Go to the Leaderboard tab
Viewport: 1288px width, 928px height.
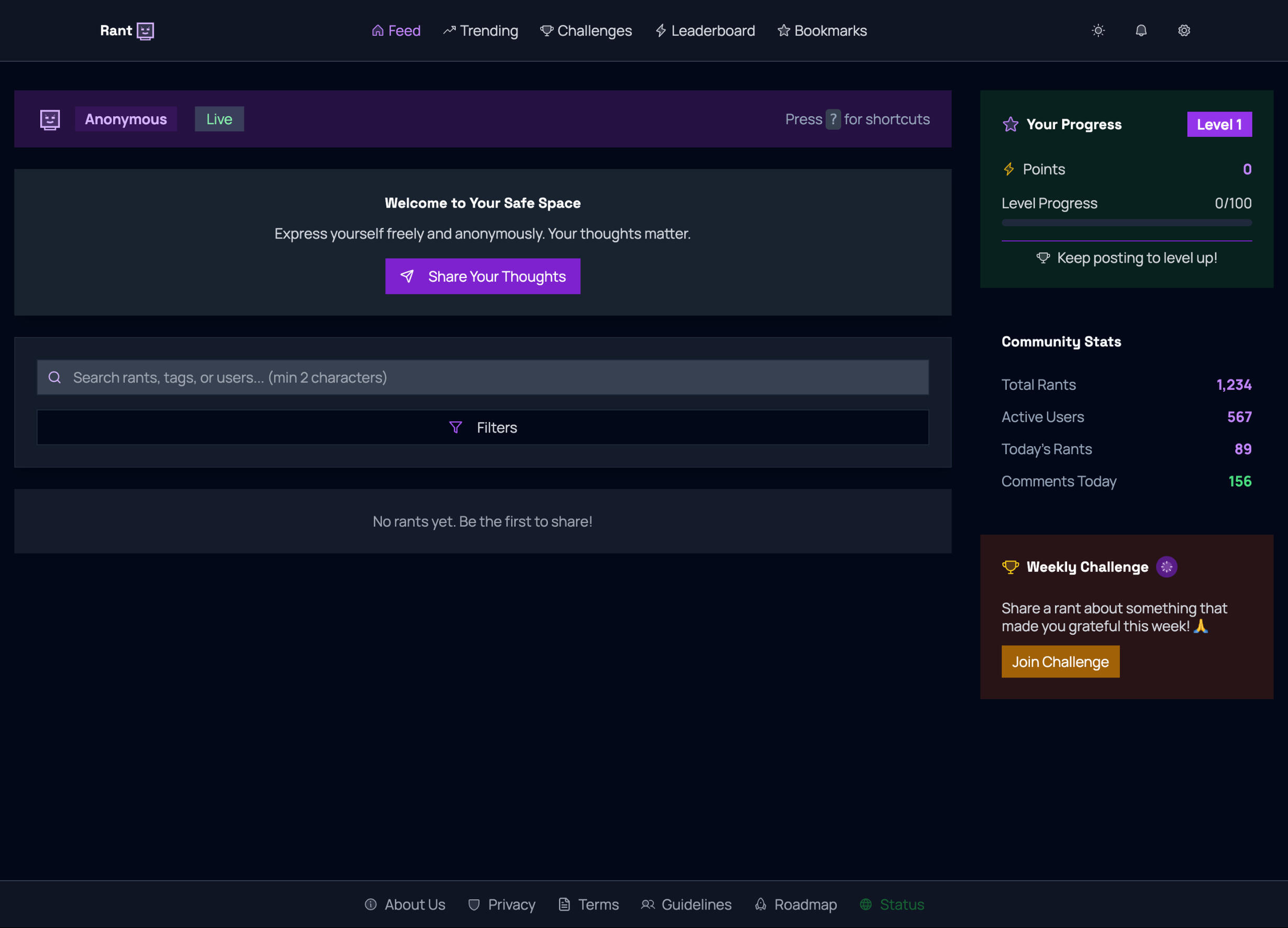click(705, 31)
